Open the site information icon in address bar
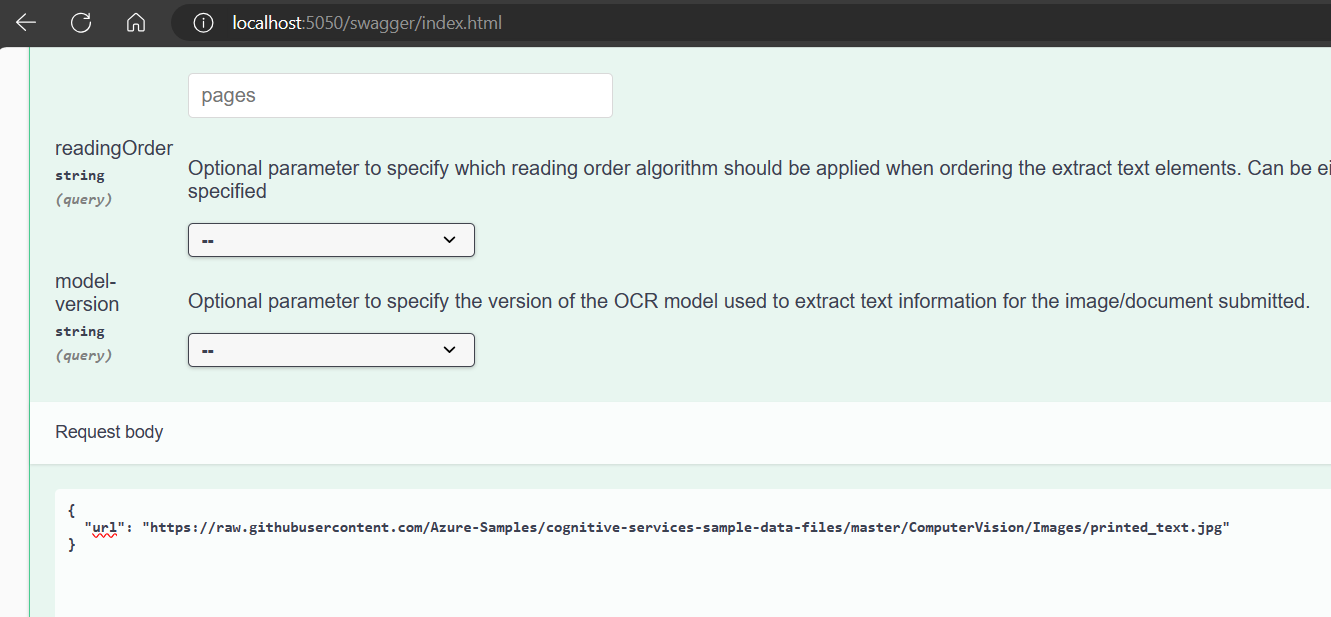 click(203, 22)
